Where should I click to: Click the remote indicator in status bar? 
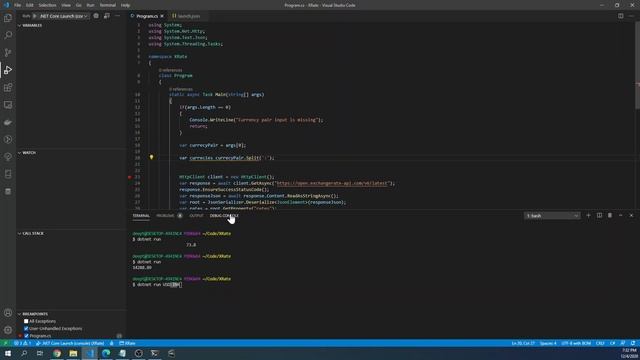click(5, 343)
